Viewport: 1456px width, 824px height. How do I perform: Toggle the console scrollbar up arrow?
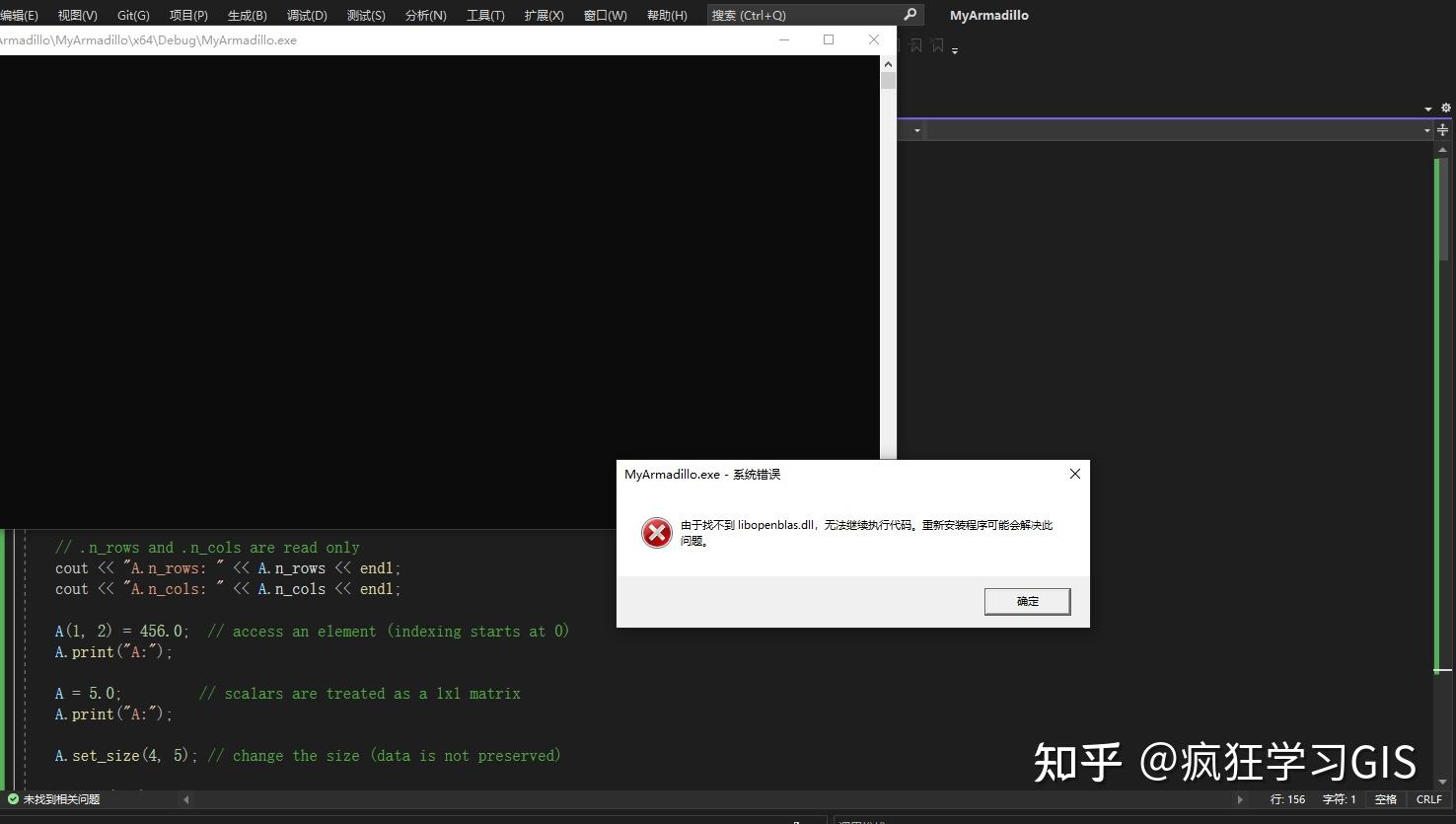[x=887, y=62]
